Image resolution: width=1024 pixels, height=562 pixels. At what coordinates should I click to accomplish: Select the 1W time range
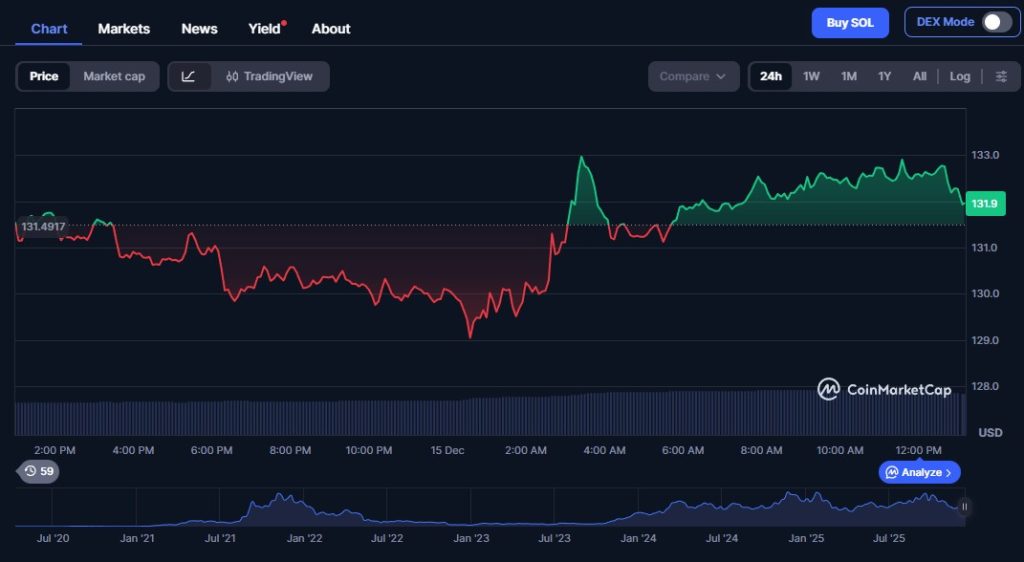pos(811,76)
